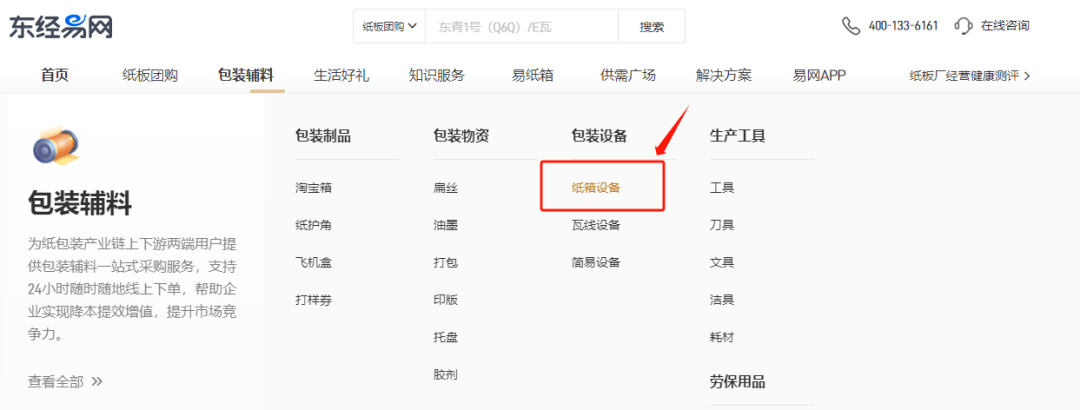1080x410 pixels.
Task: Choose 淘宝箱 under 包装制品
Action: click(x=313, y=187)
